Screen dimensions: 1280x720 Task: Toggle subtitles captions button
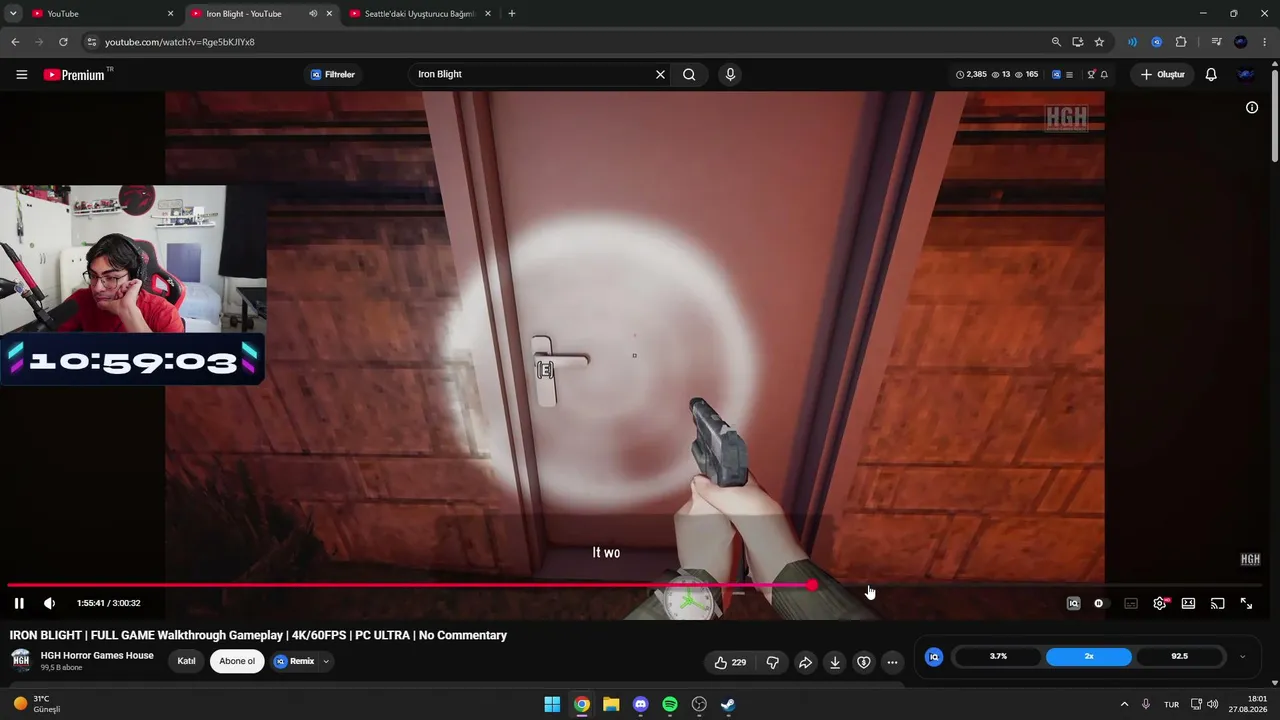pos(1131,603)
